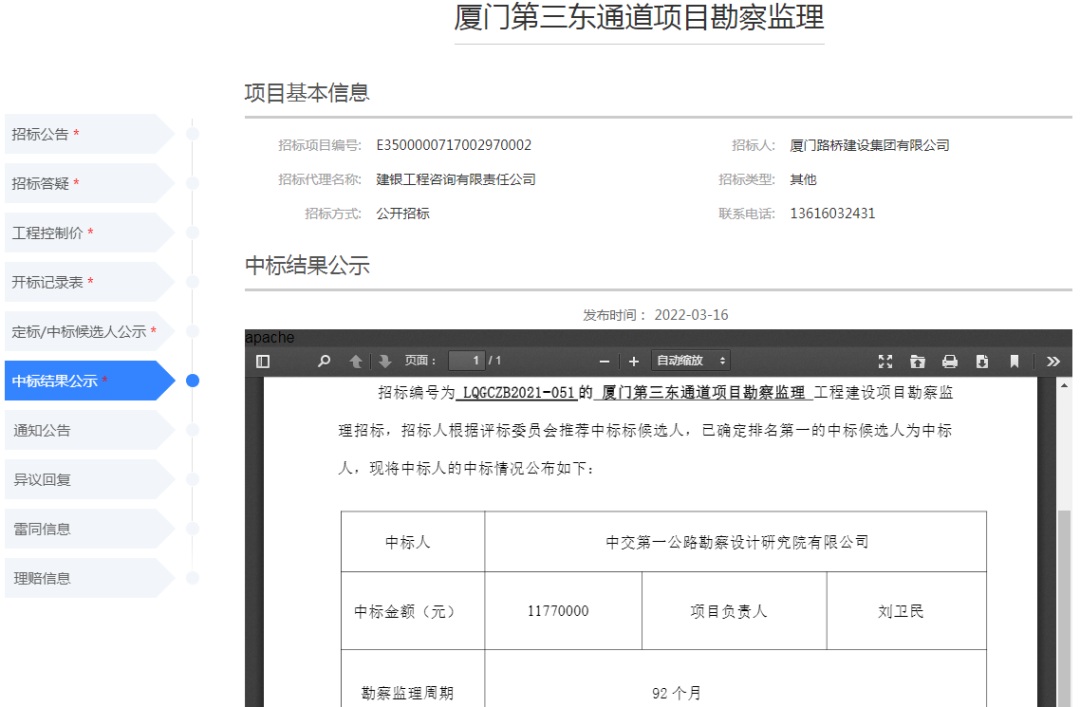This screenshot has width=1080, height=707.
Task: Go to previous PDF page arrow
Action: pyautogui.click(x=355, y=361)
